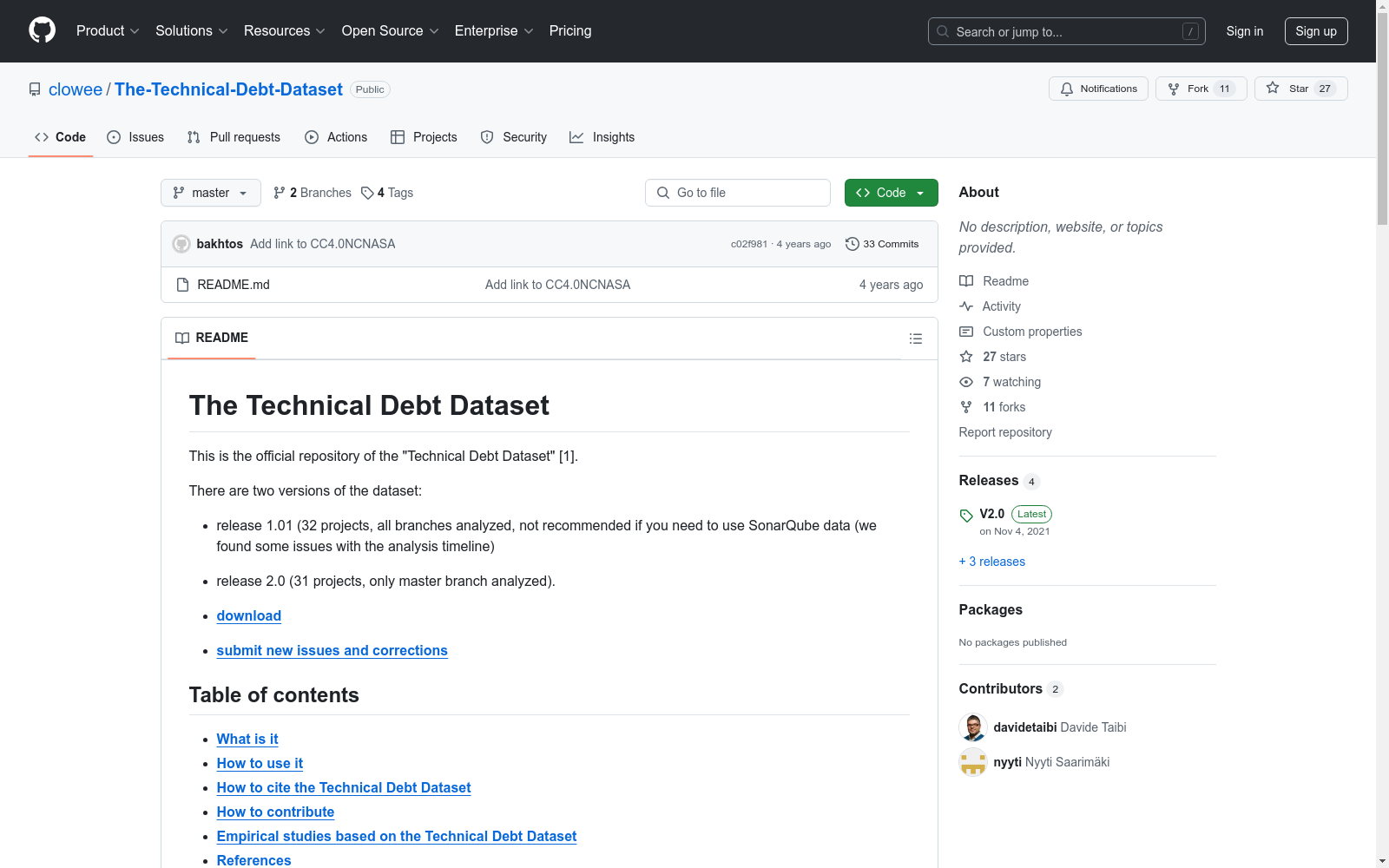View the 33 Commits history

(882, 244)
